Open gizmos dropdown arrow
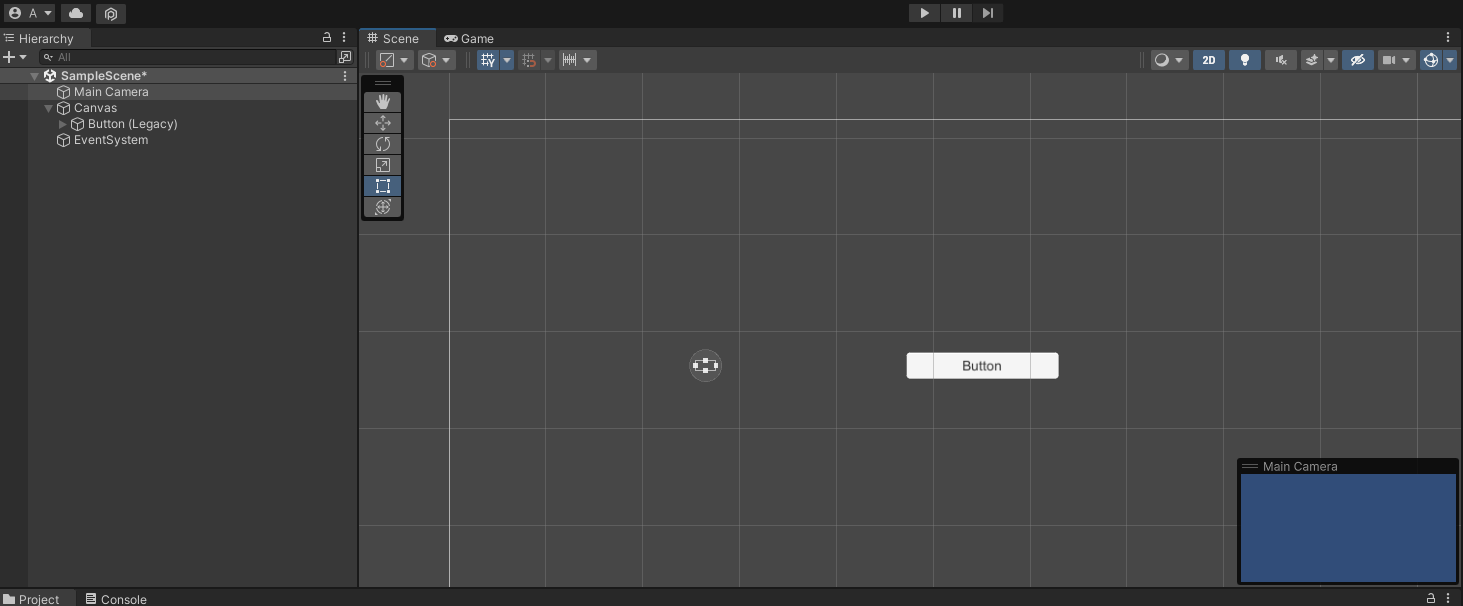1463x606 pixels. [1450, 60]
